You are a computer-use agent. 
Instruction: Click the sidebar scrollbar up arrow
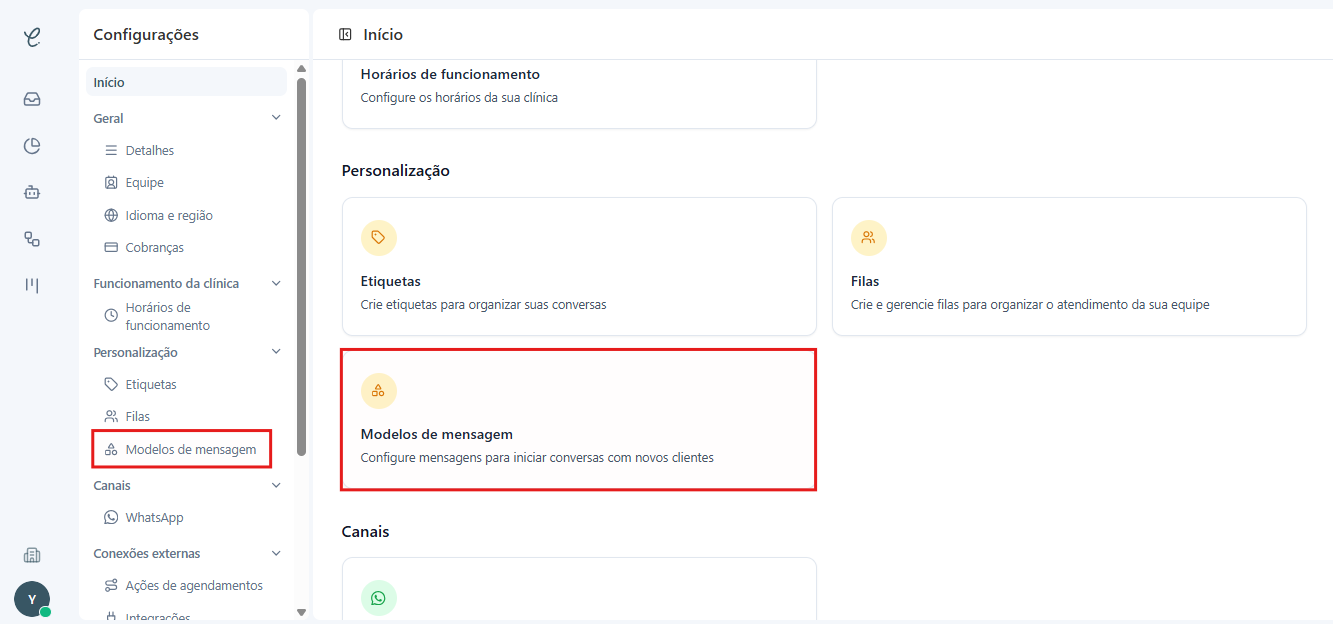[x=301, y=69]
